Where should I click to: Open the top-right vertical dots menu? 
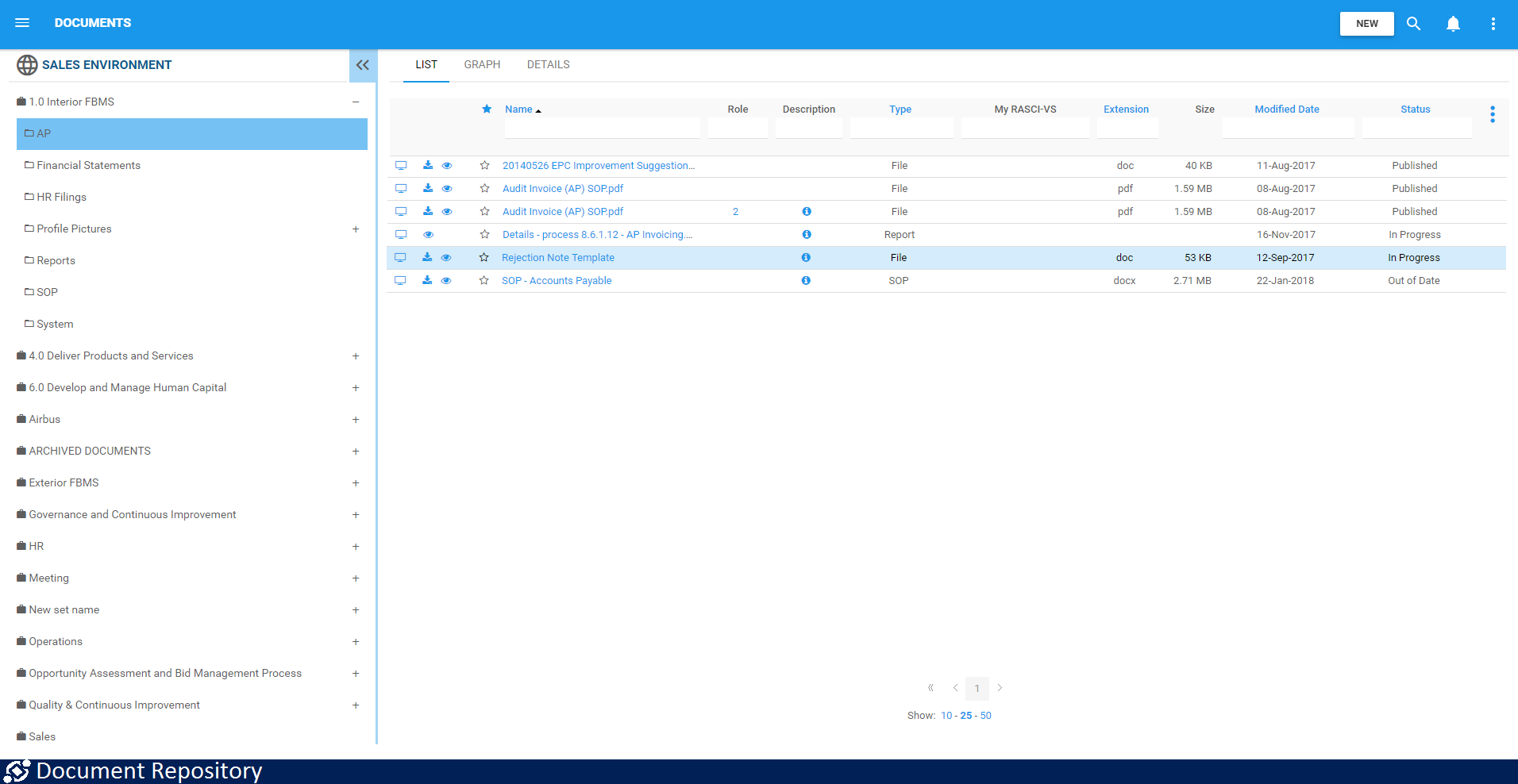1493,24
